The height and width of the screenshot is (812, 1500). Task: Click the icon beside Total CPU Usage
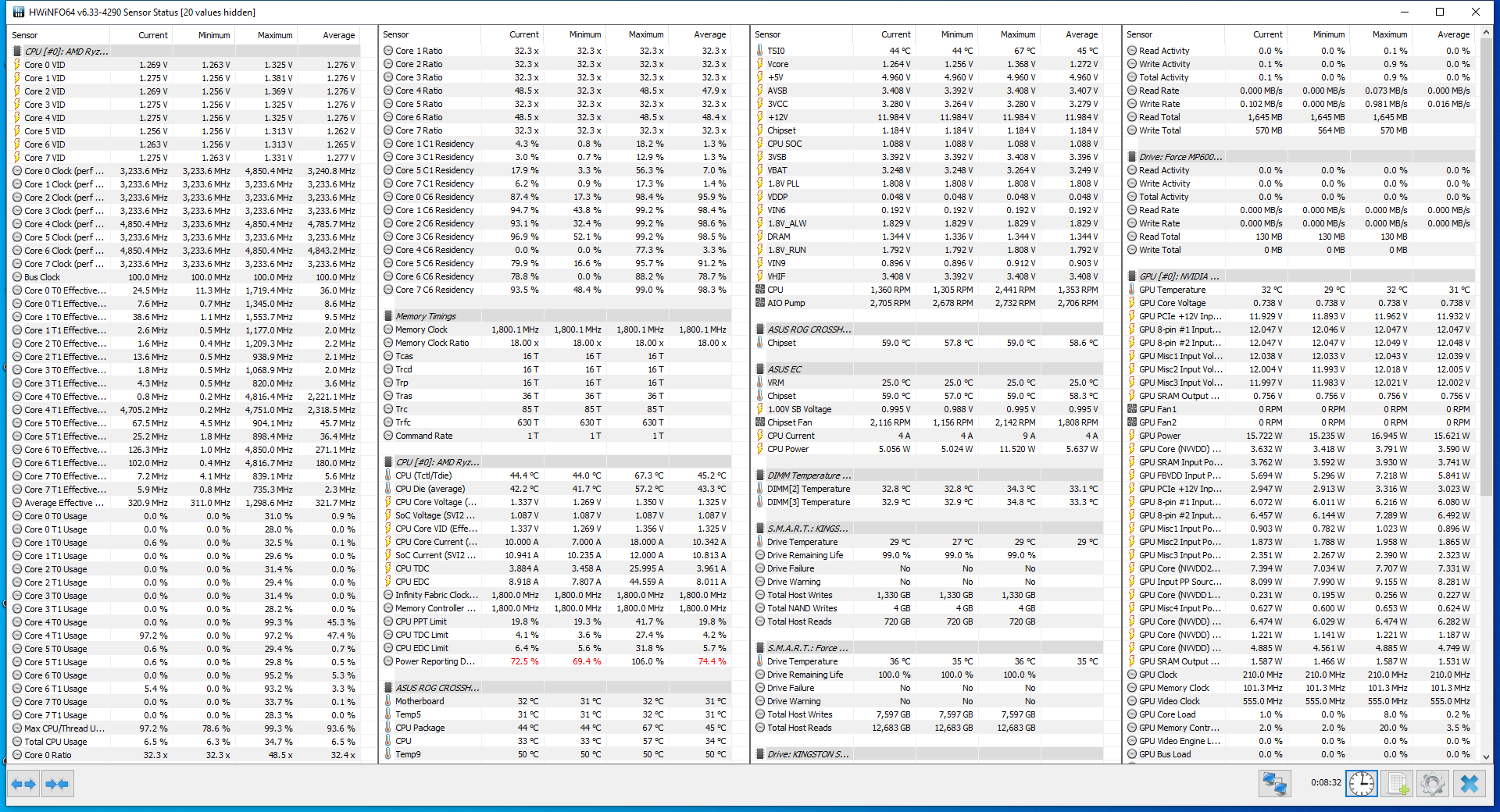click(x=17, y=742)
